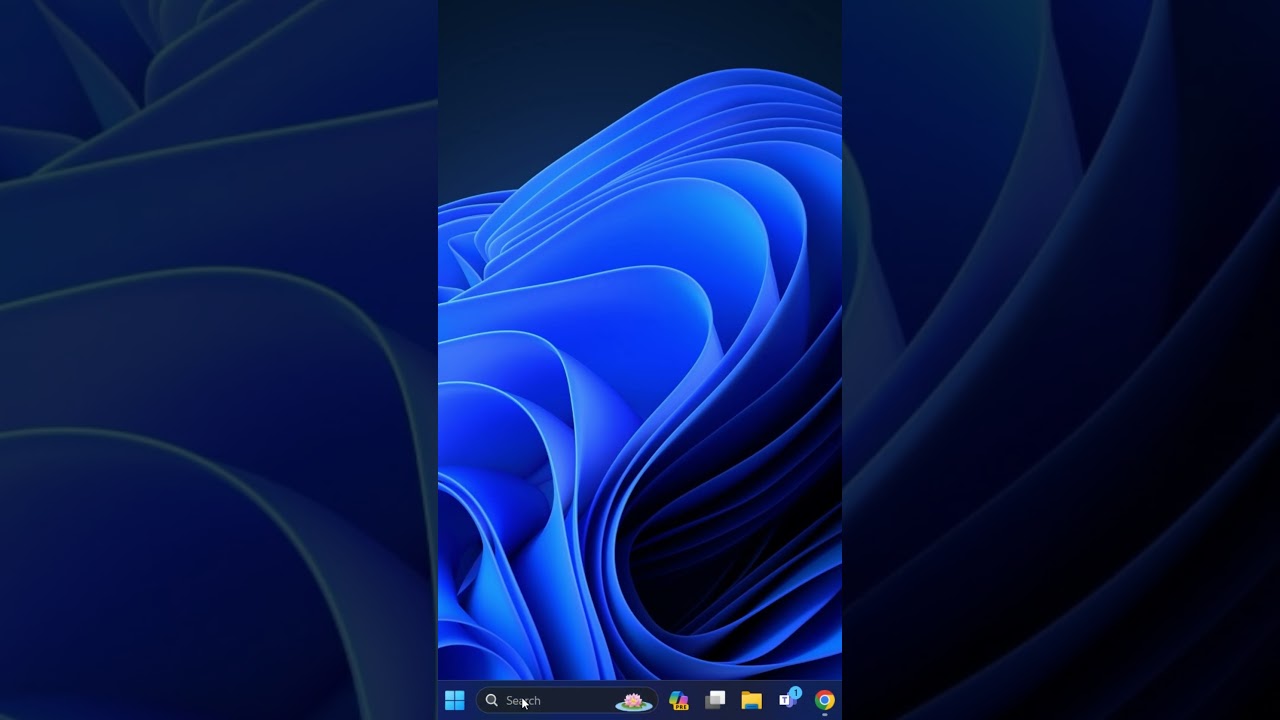This screenshot has height=720, width=1280.
Task: Open Microsoft Teams from the taskbar
Action: [x=788, y=699]
